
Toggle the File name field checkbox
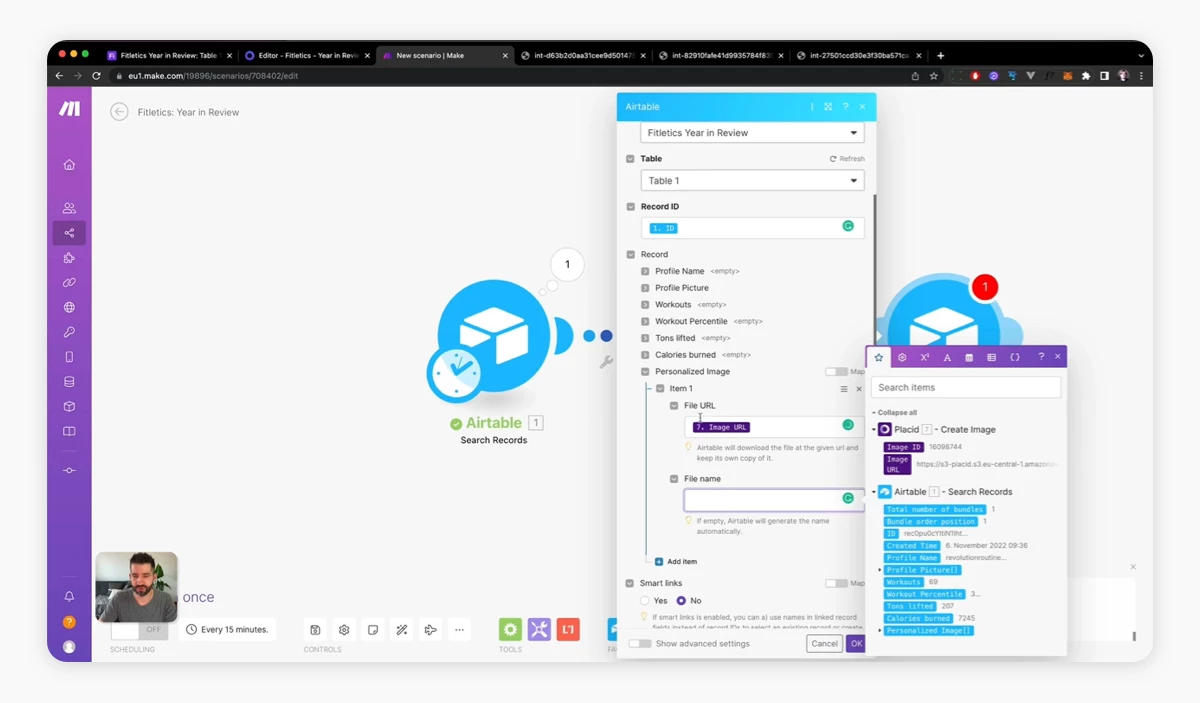674,479
